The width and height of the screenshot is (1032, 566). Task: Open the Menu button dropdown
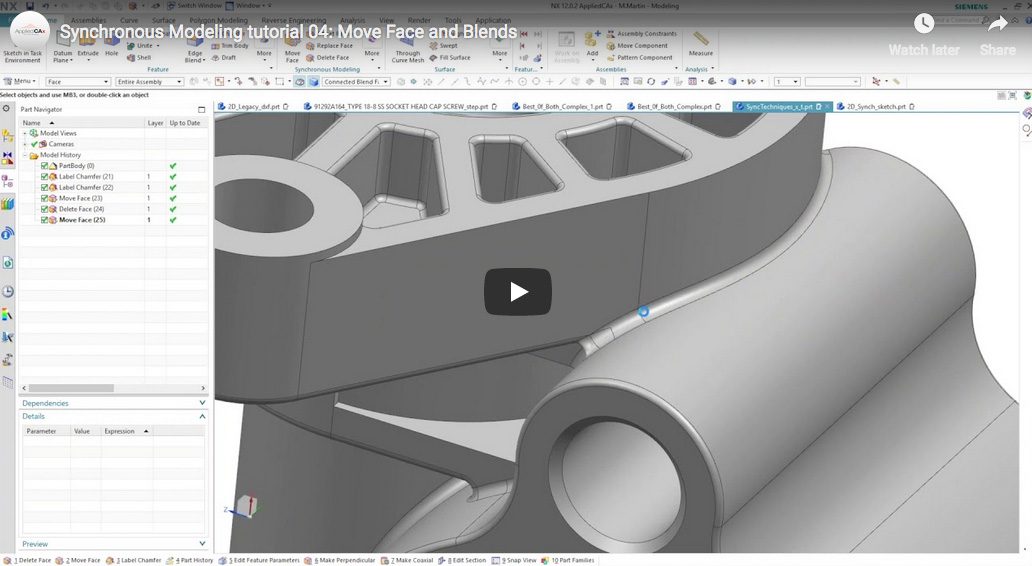pyautogui.click(x=21, y=82)
